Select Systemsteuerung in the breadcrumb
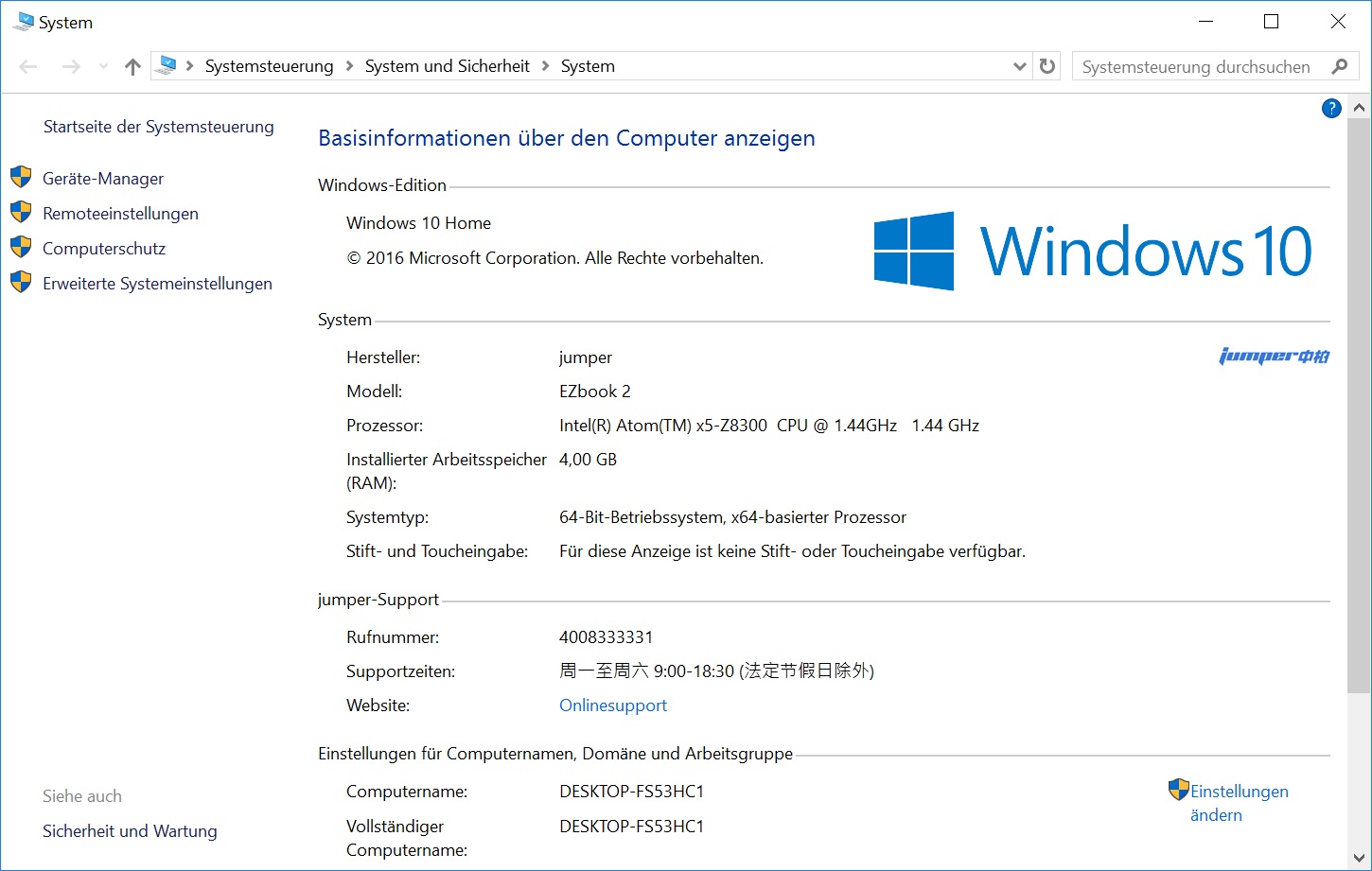The width and height of the screenshot is (1372, 871). tap(269, 66)
